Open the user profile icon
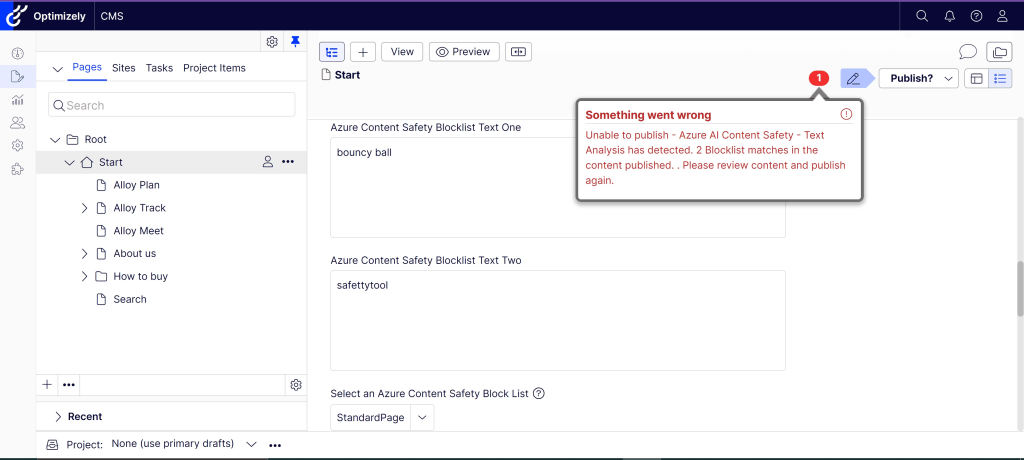The height and width of the screenshot is (460, 1024). coord(1003,16)
